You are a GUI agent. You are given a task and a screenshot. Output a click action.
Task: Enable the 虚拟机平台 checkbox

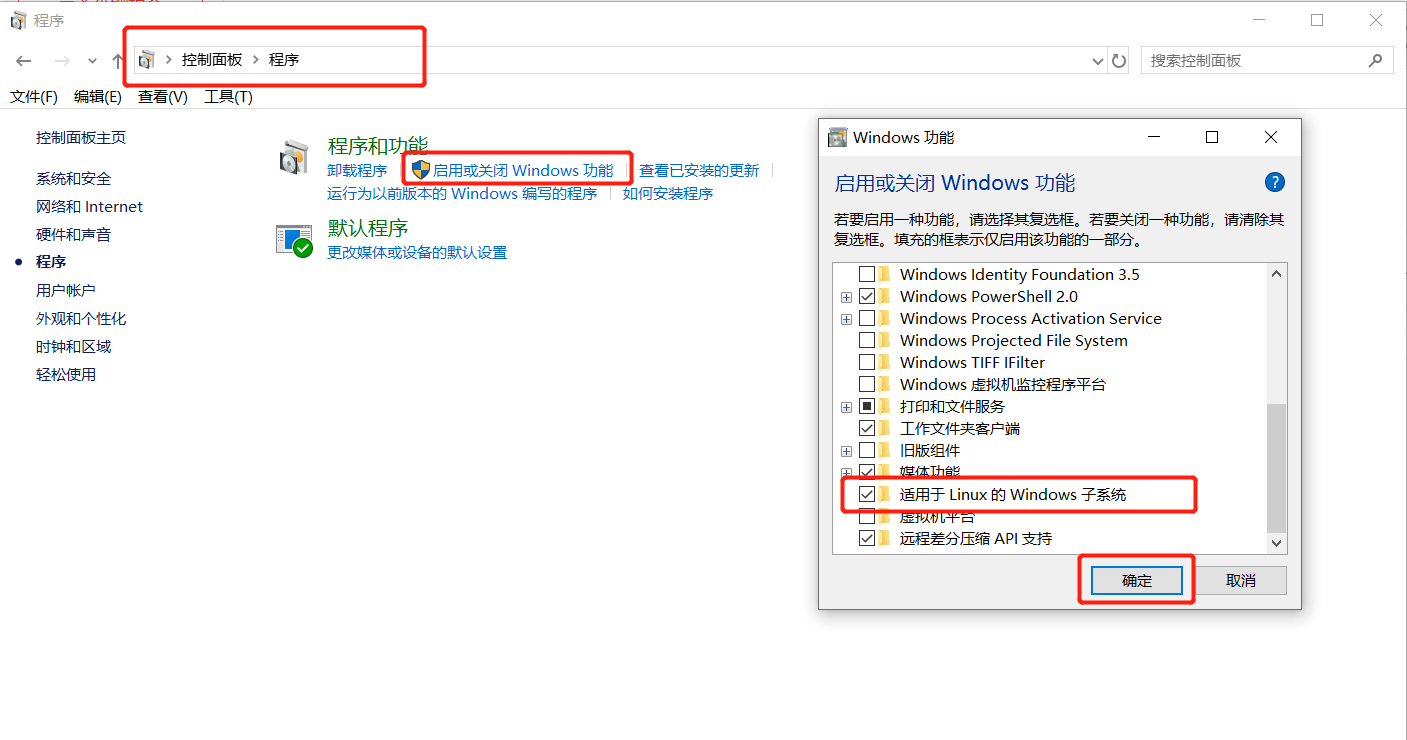tap(867, 515)
